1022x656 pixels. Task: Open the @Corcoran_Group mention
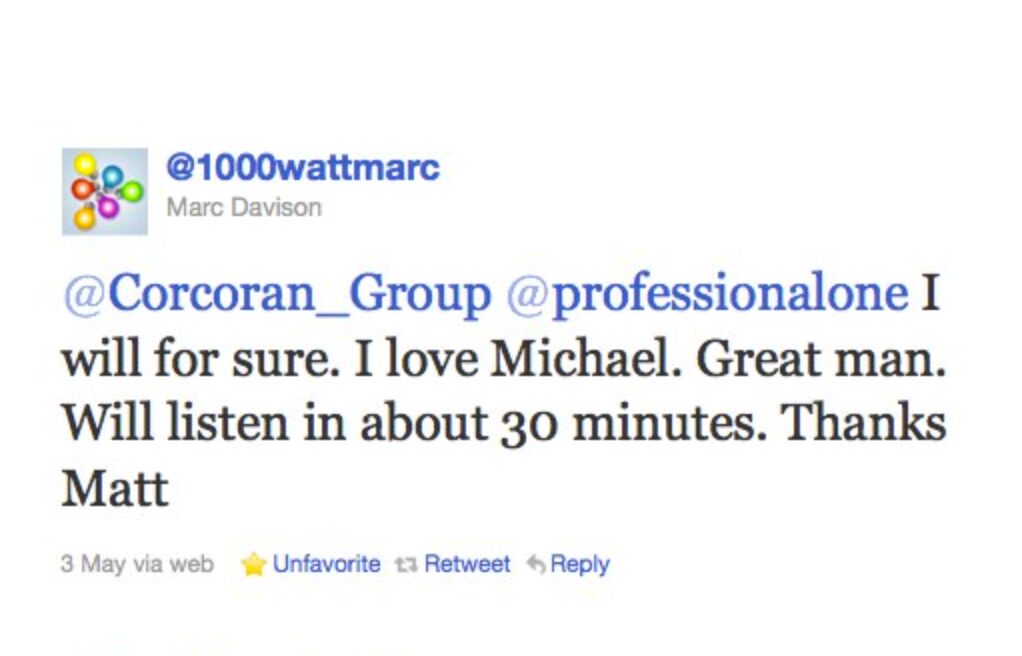(x=277, y=293)
